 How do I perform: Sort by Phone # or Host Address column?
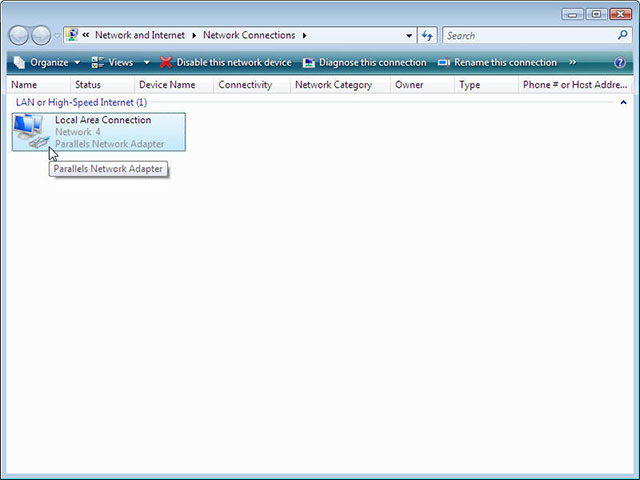pyautogui.click(x=575, y=85)
